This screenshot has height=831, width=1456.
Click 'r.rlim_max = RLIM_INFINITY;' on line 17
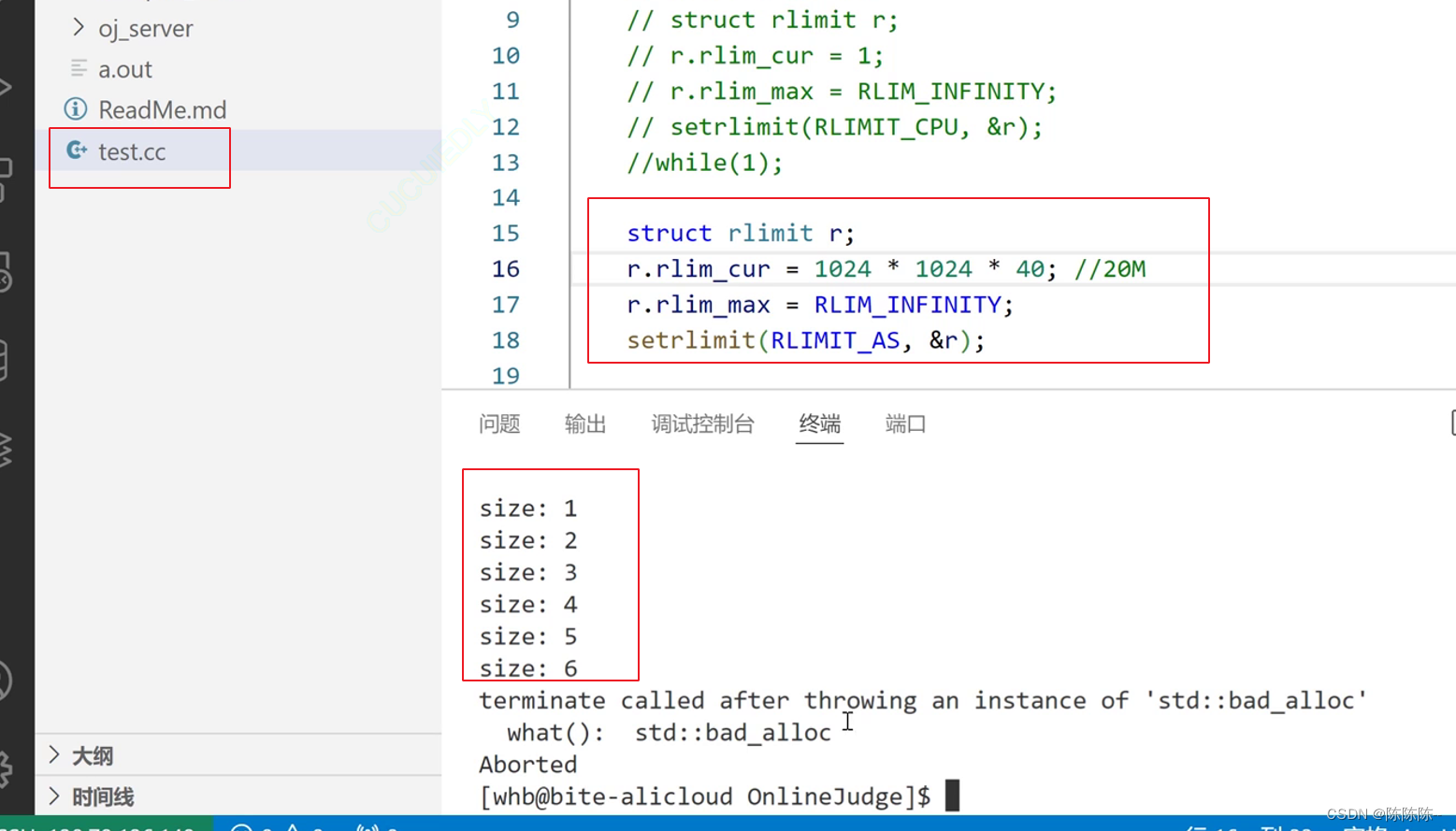click(820, 305)
